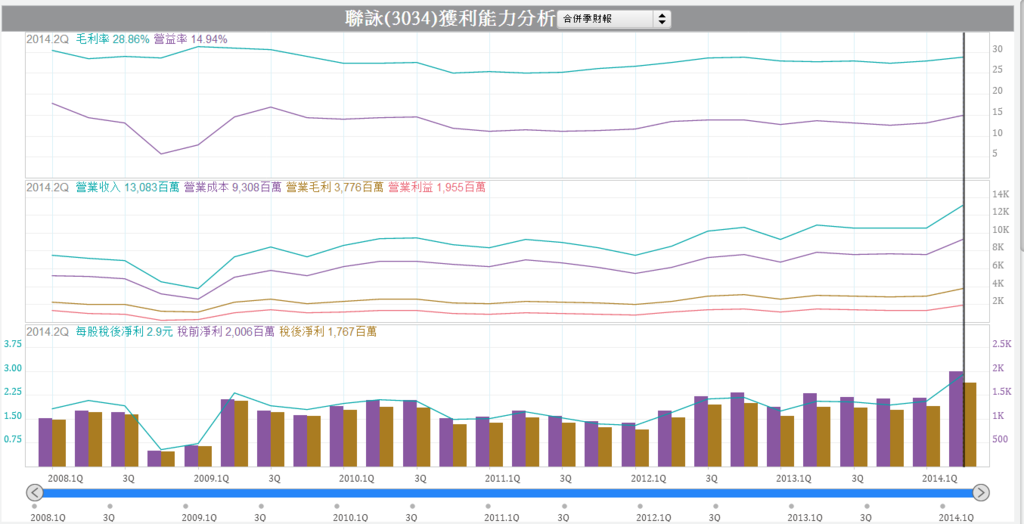Select the 2009.1Q marker dot below the range slider
Viewport: 1024px width, 524px height.
[x=185, y=506]
